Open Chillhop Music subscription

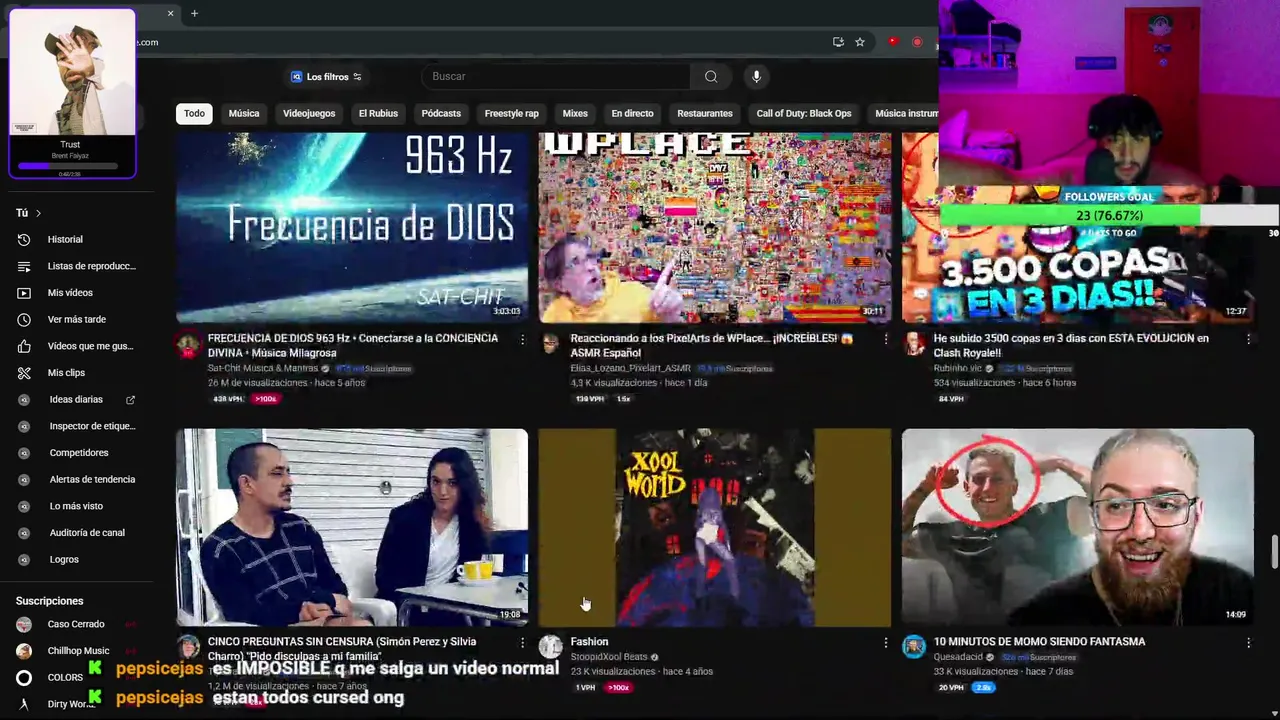[78, 651]
